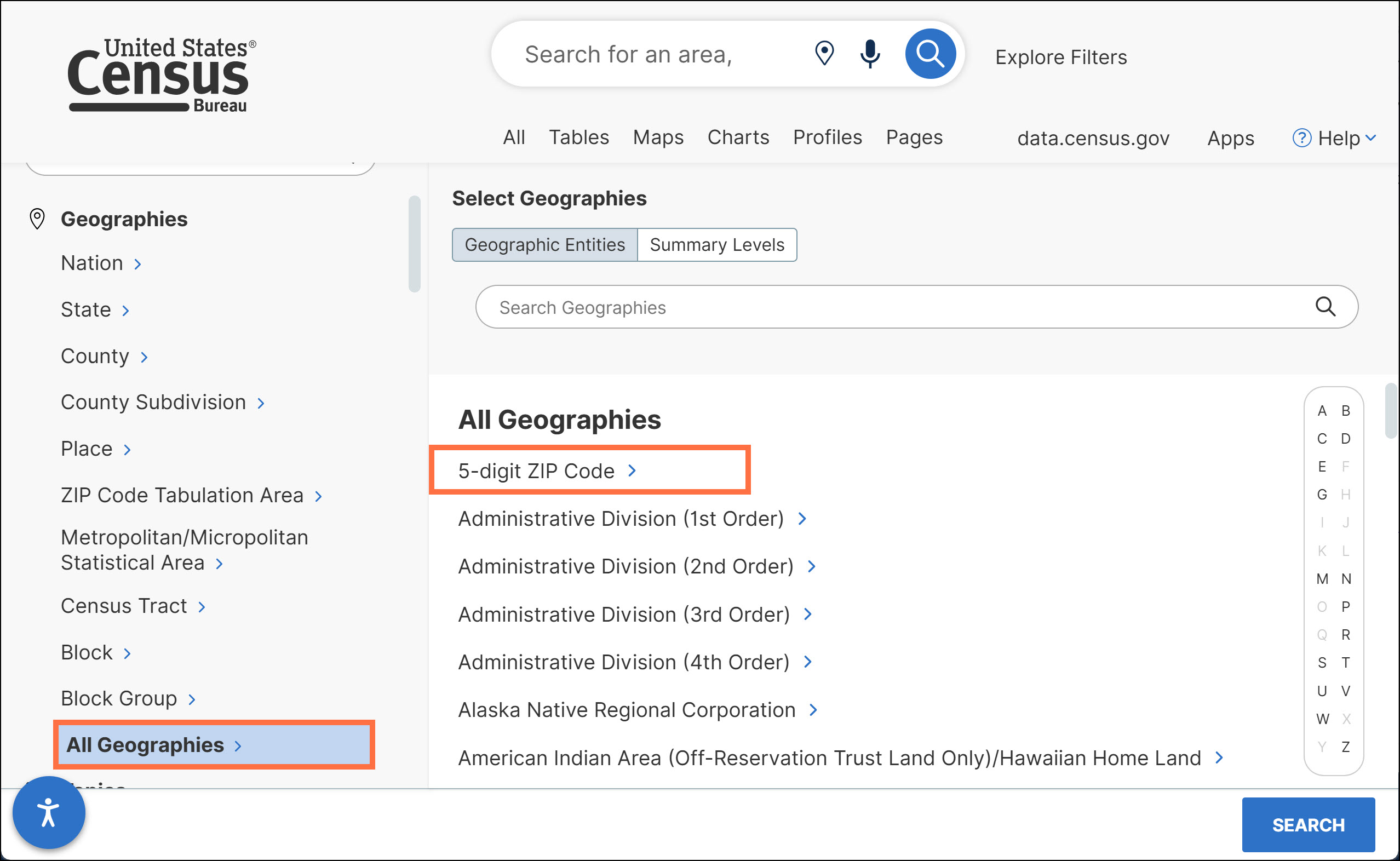Image resolution: width=1400 pixels, height=861 pixels.
Task: Open the Explore Filters link
Action: [x=1060, y=57]
